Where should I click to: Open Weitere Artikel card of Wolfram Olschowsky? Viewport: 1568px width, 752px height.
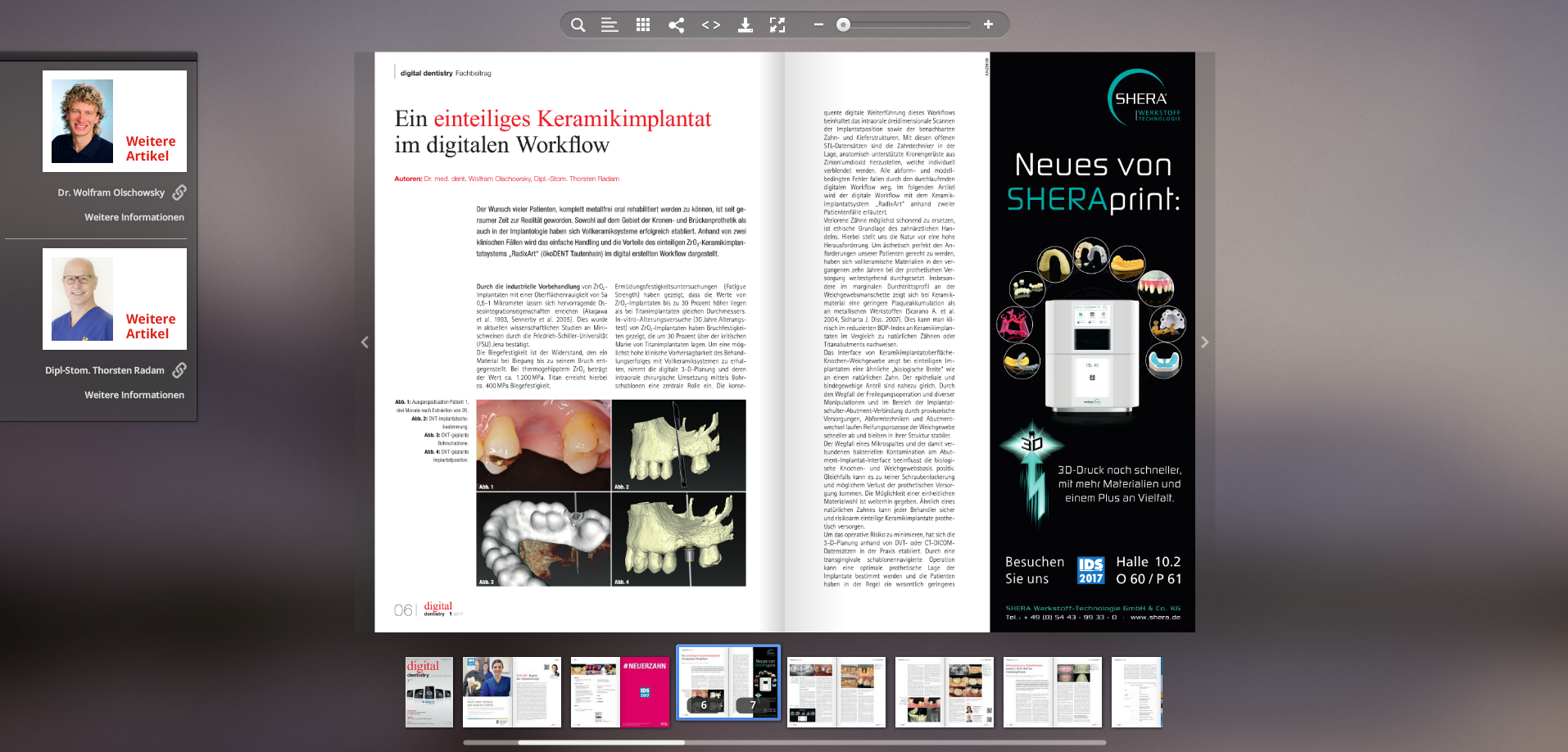[115, 121]
